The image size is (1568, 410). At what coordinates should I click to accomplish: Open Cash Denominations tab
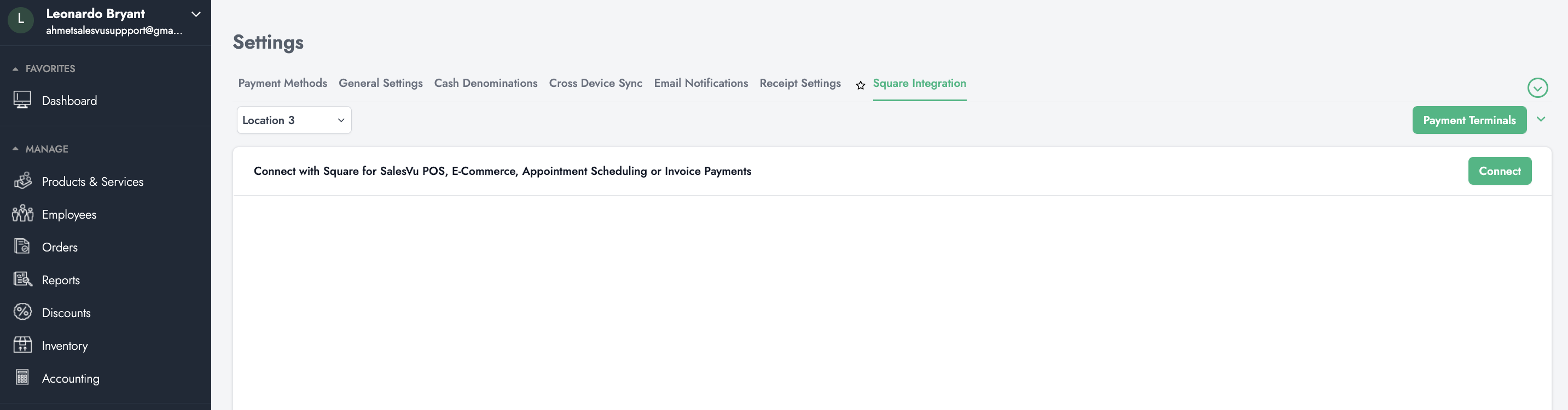point(486,83)
